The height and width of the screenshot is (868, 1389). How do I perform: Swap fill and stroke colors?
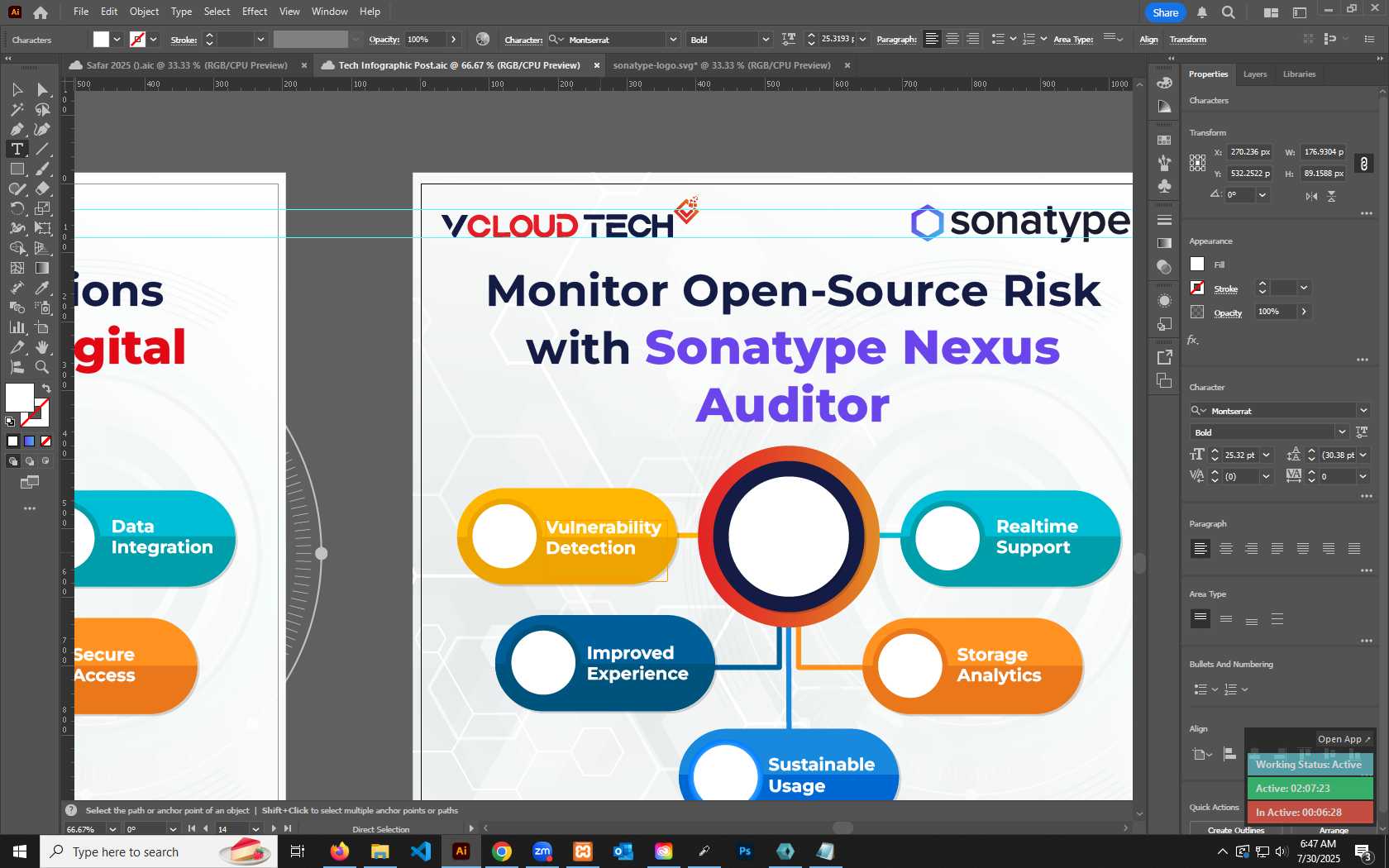(x=46, y=388)
